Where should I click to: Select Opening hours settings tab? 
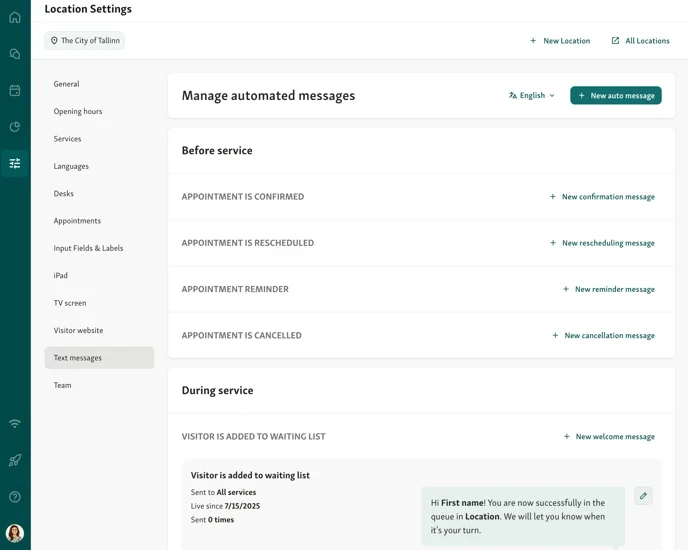click(78, 112)
